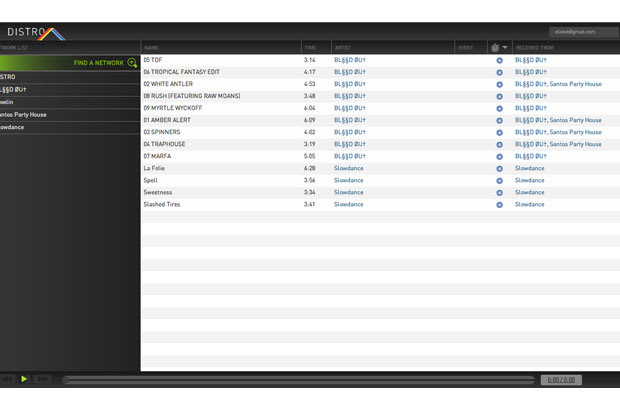Select the track 06 Tropical Fantasy Edit
620x400 pixels.
[181, 72]
